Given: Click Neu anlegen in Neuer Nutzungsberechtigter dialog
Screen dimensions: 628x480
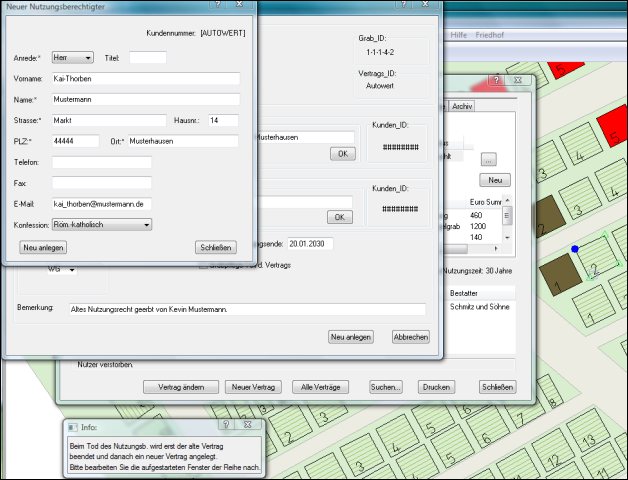Looking at the screenshot, I should tap(43, 248).
